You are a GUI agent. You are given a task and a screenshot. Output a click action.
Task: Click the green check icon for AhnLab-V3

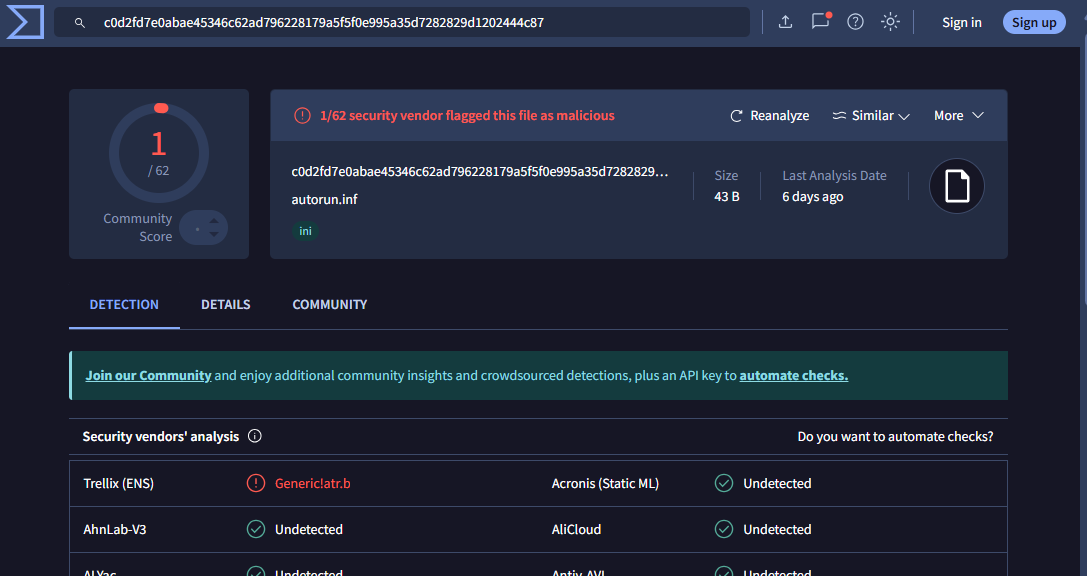pyautogui.click(x=256, y=530)
